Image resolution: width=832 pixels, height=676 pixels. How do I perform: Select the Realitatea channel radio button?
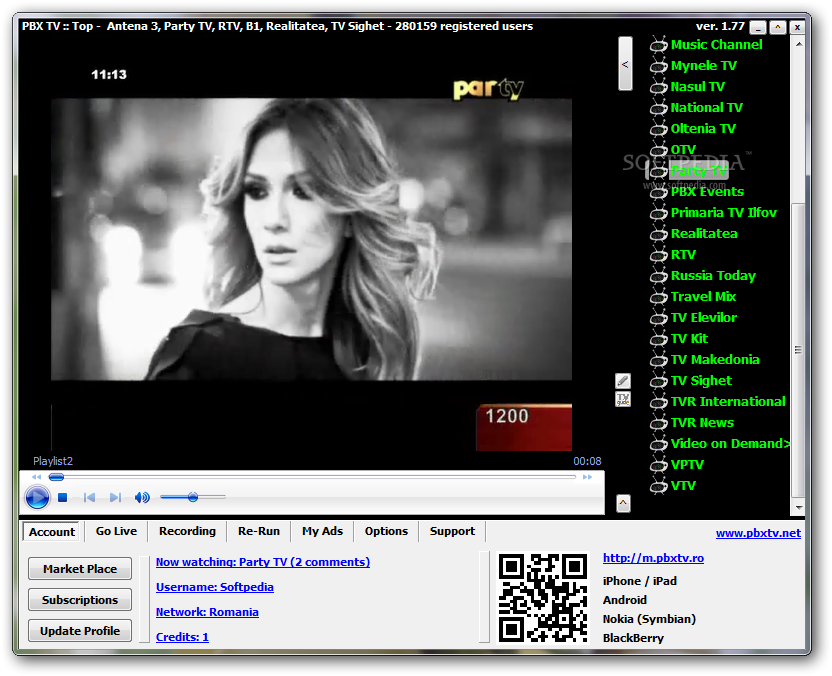click(x=659, y=233)
